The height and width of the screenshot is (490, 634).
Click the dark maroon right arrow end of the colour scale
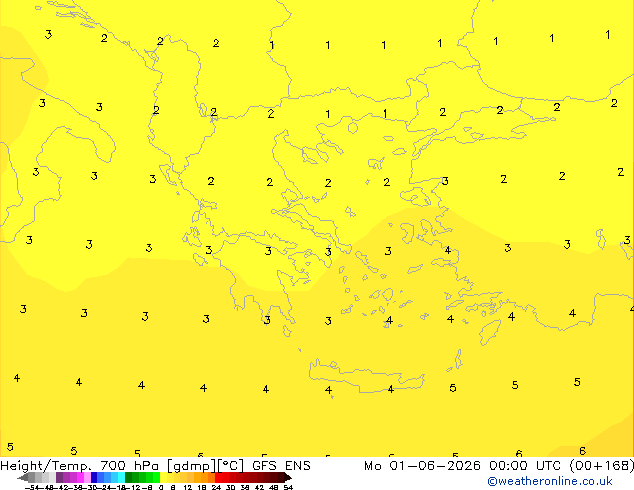coord(288,478)
